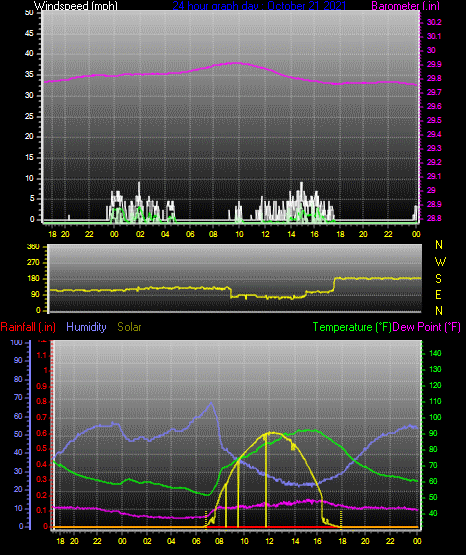The height and width of the screenshot is (555, 466).
Task: Click the "24 hour graph day : October 21 2021" title
Action: pyautogui.click(x=259, y=6)
